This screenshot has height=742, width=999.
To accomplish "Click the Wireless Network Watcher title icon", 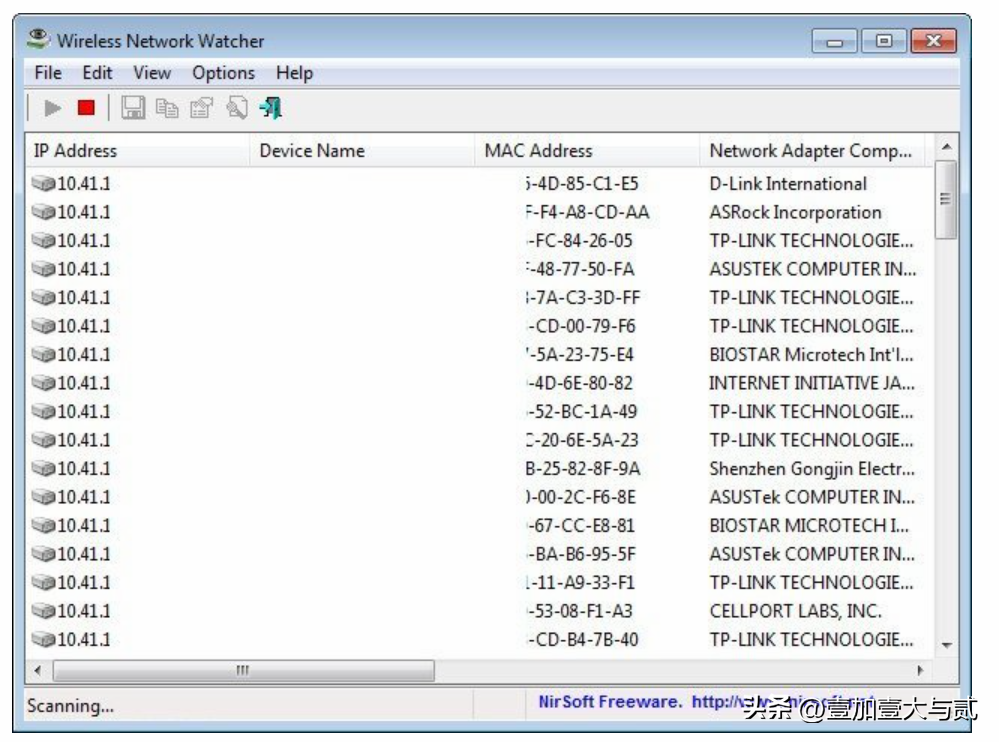I will click(38, 39).
